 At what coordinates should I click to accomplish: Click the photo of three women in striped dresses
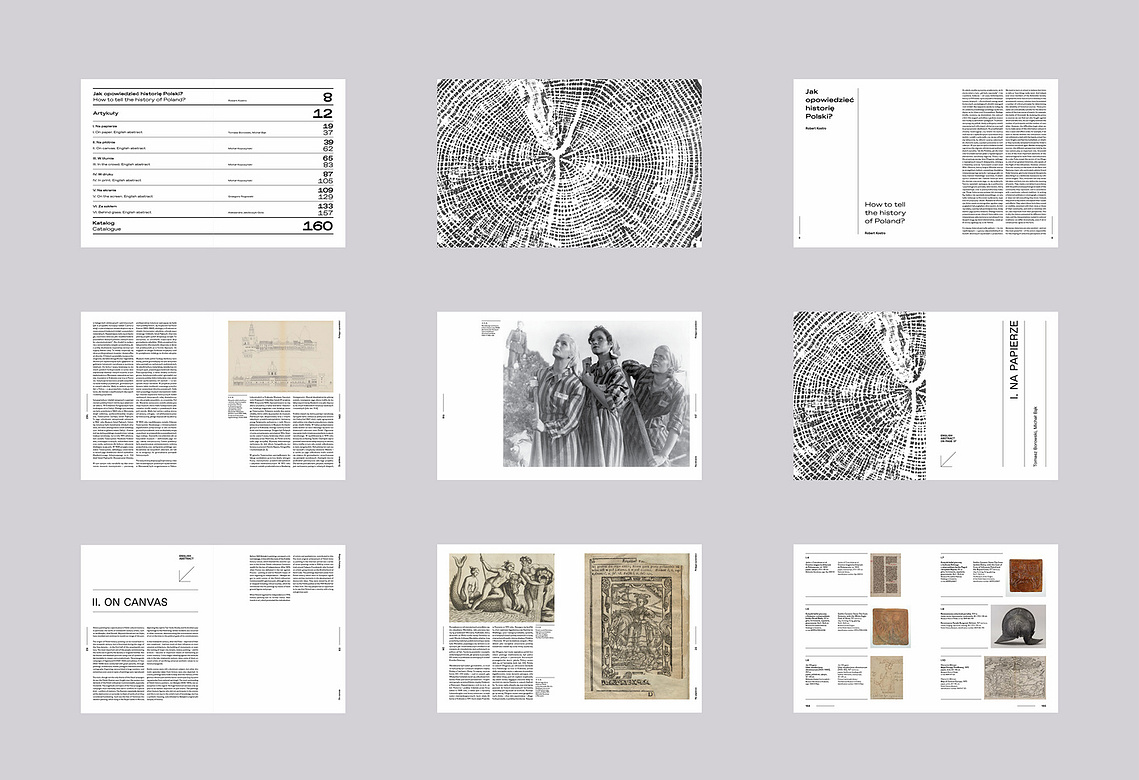click(596, 394)
